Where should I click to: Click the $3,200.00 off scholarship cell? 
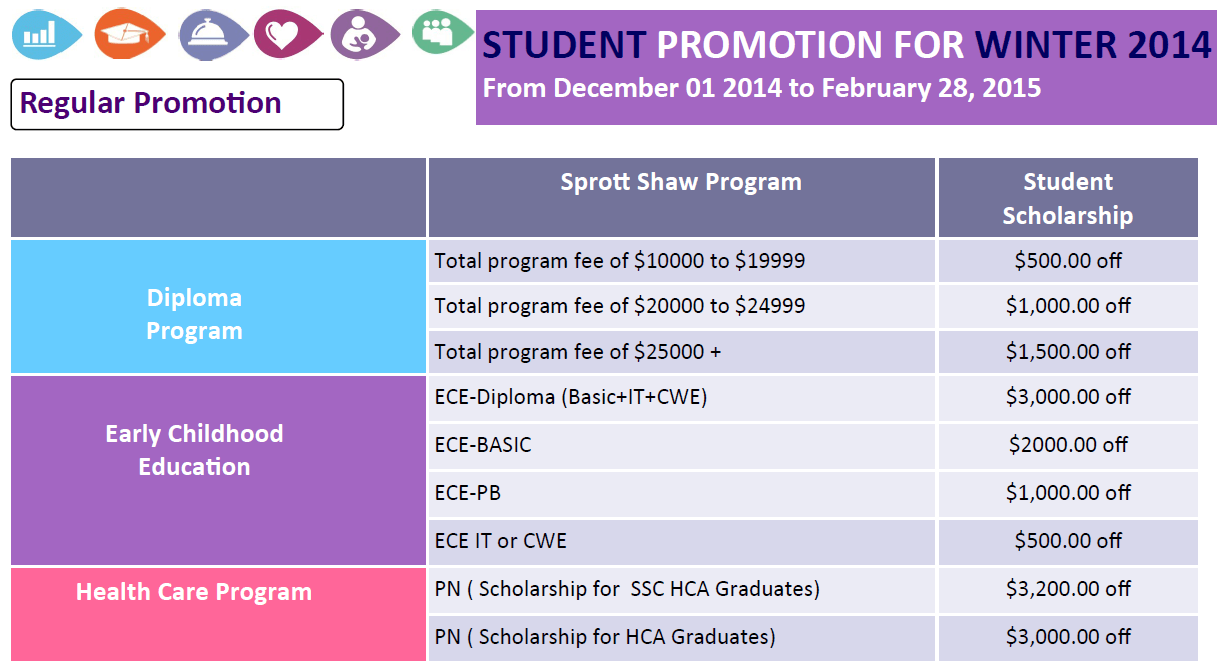pos(1068,589)
